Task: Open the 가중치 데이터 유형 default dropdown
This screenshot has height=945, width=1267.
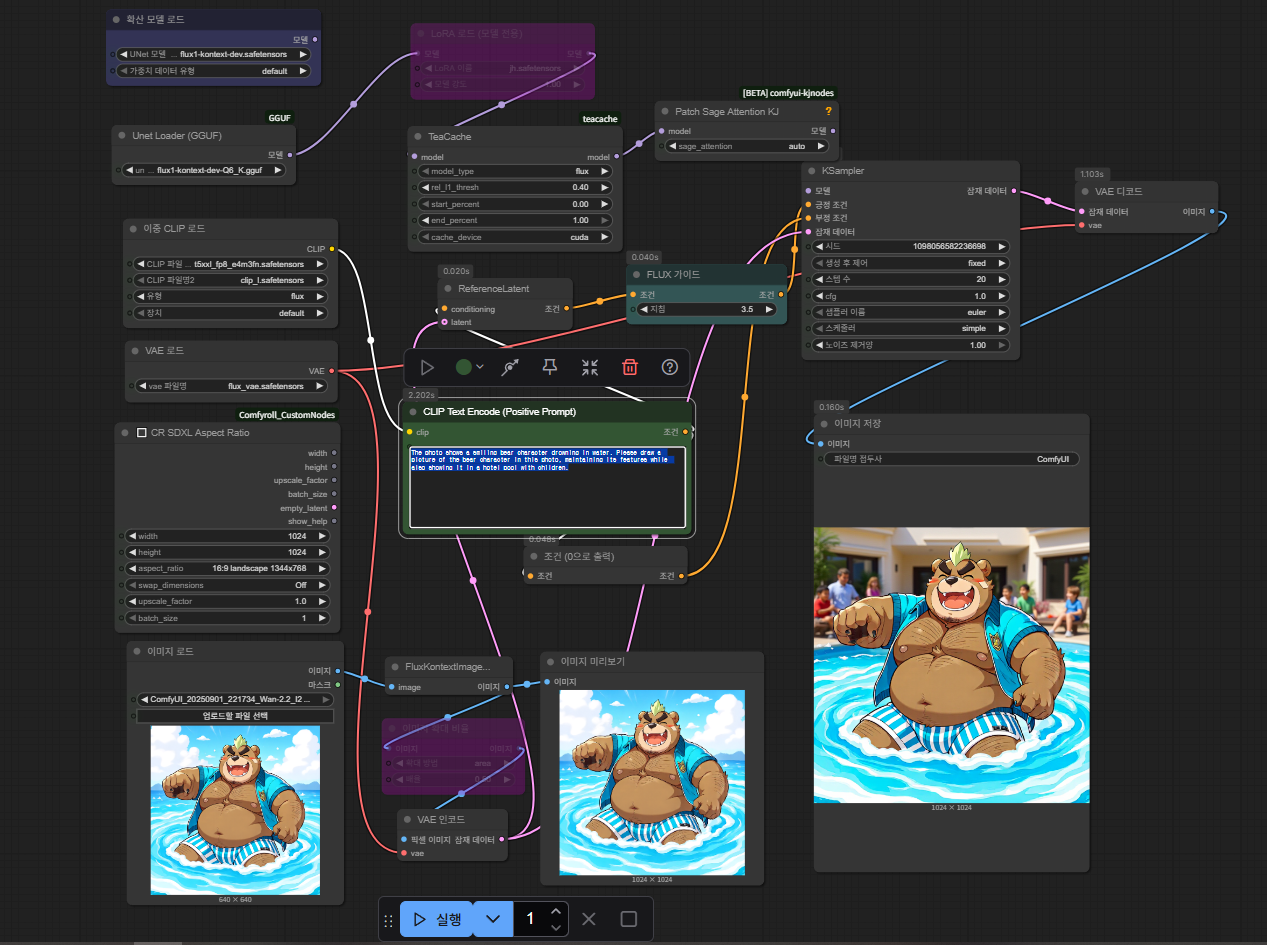Action: 213,71
